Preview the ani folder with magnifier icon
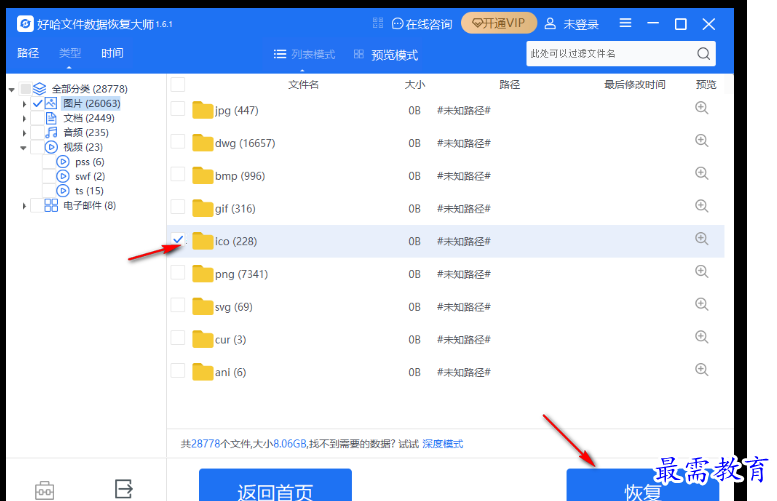Viewport: 777px width, 501px height. tap(702, 370)
